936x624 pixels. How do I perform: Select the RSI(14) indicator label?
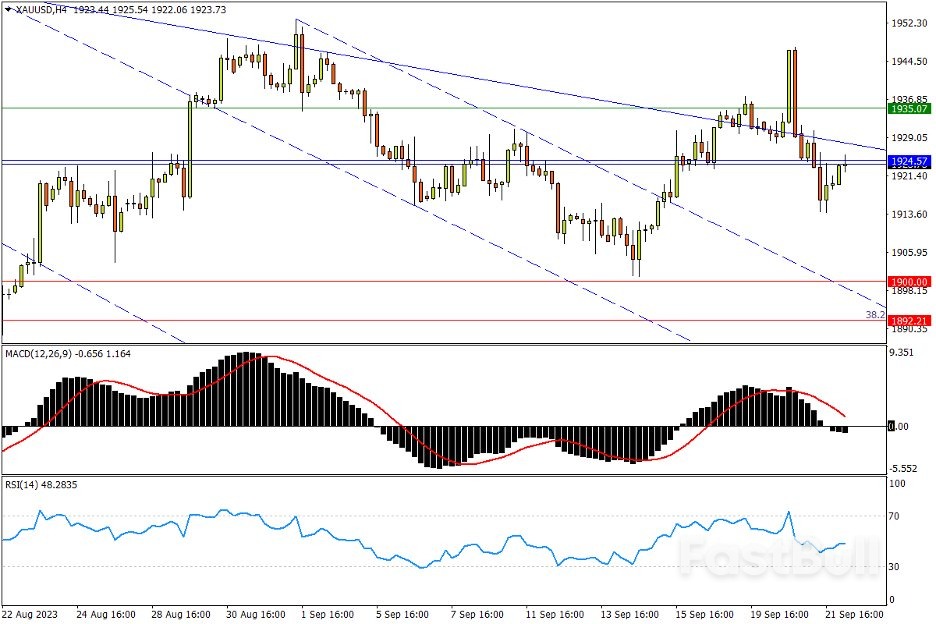20,484
